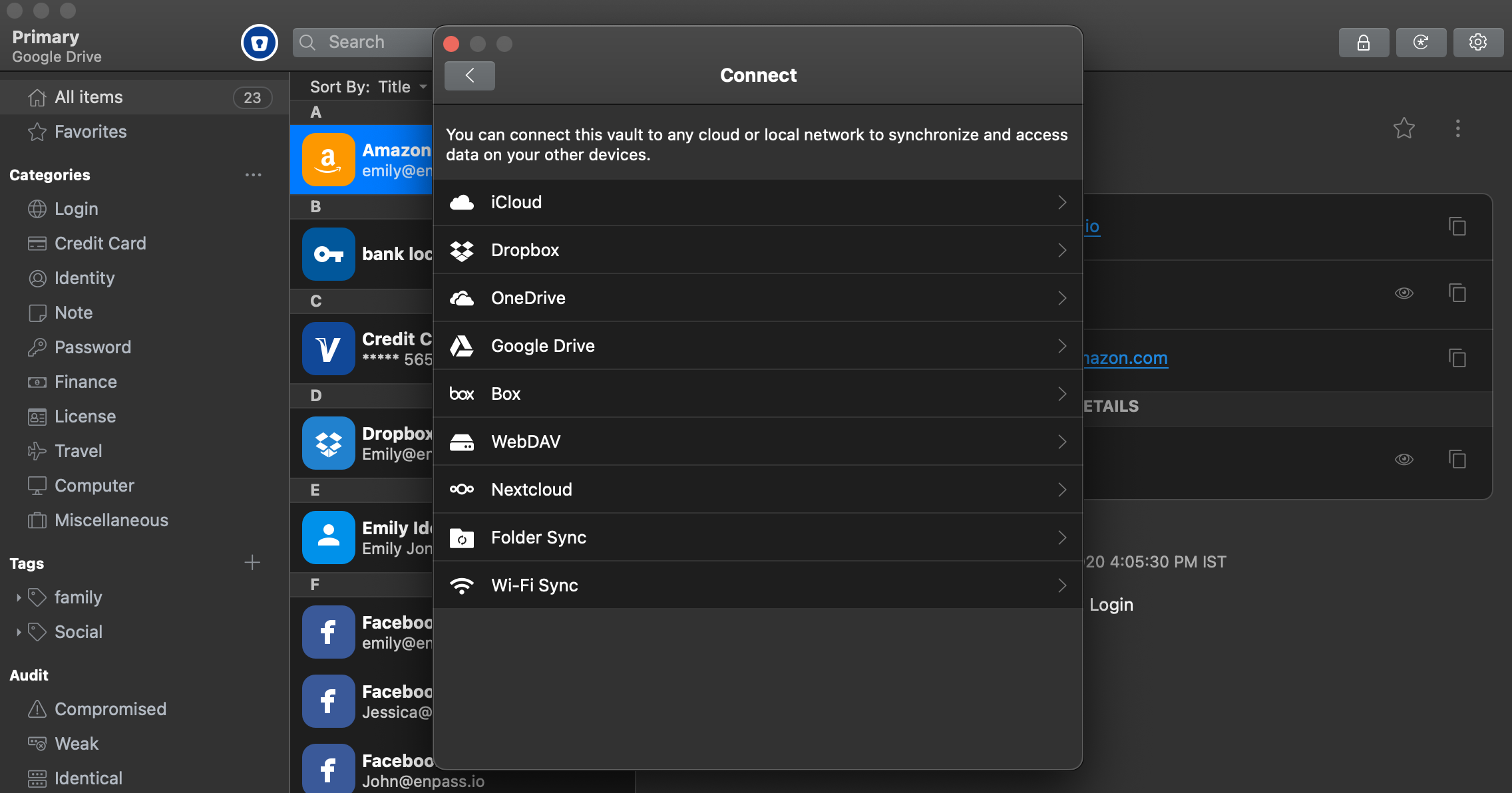1512x793 pixels.
Task: Lock the vault with the padlock button
Action: [x=1364, y=43]
